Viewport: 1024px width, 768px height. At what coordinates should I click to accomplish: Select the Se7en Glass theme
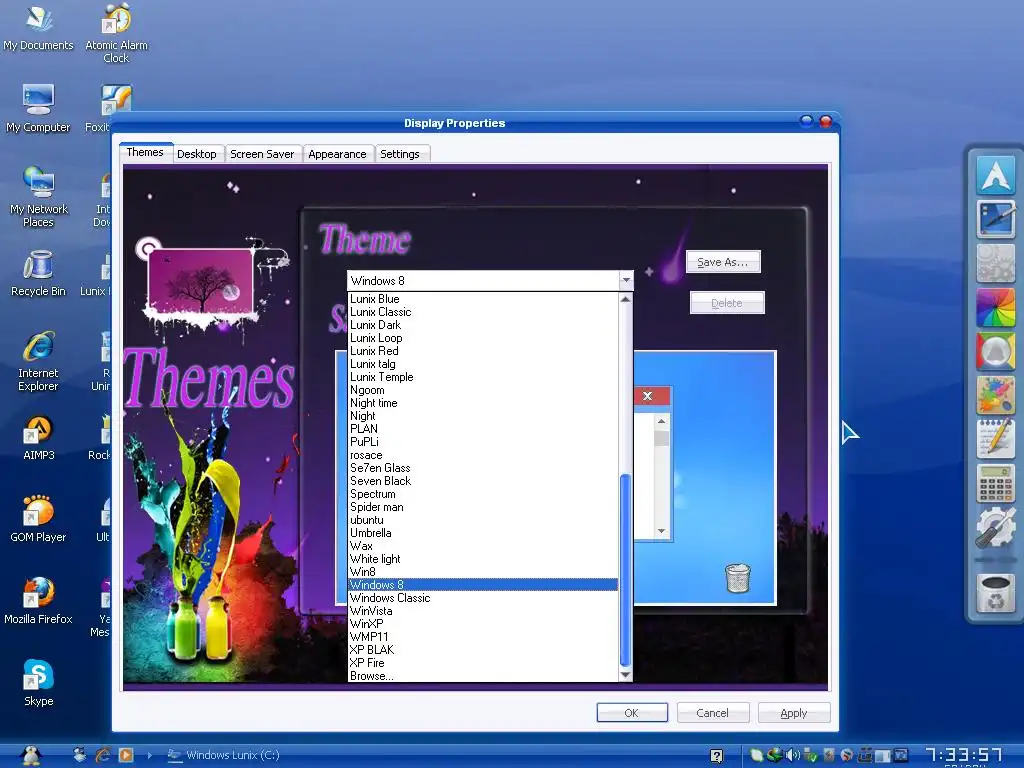483,468
